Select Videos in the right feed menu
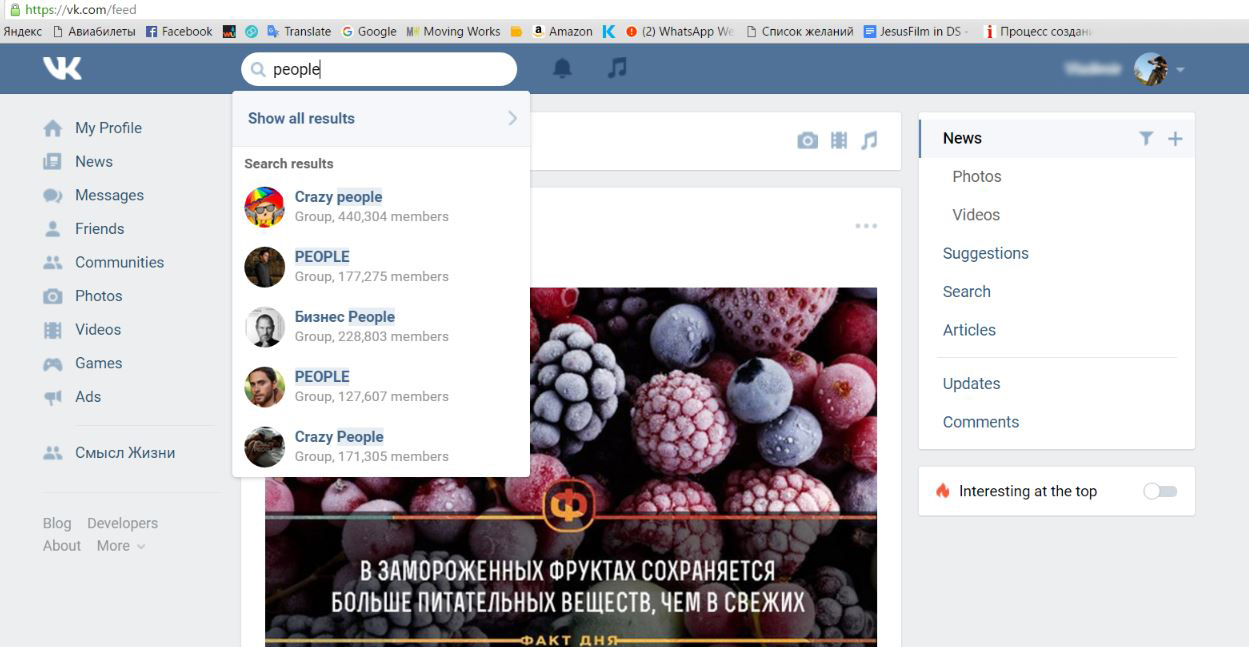The height and width of the screenshot is (647, 1249). click(x=976, y=215)
